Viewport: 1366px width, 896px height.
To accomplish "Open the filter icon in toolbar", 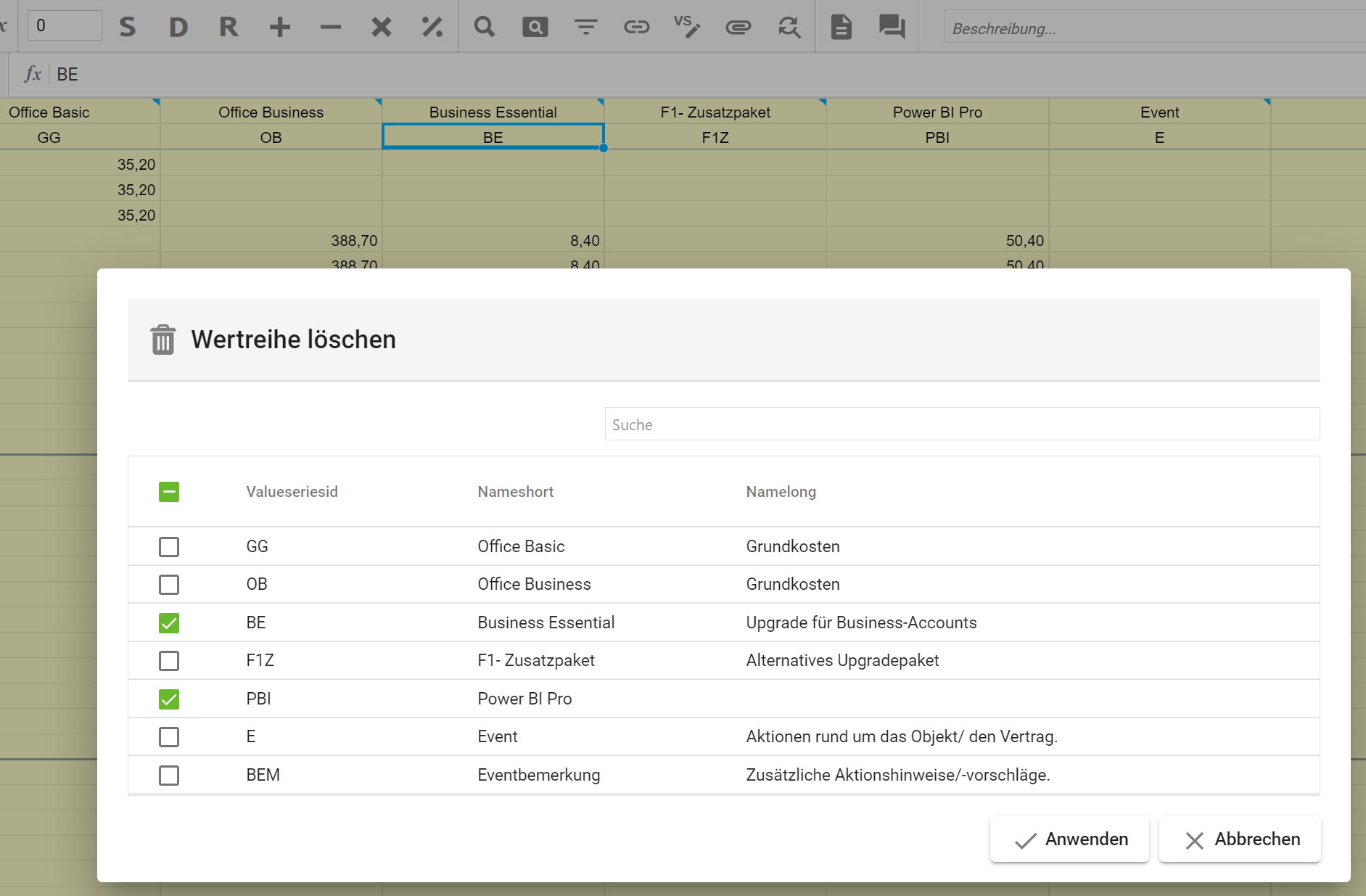I will pyautogui.click(x=585, y=28).
